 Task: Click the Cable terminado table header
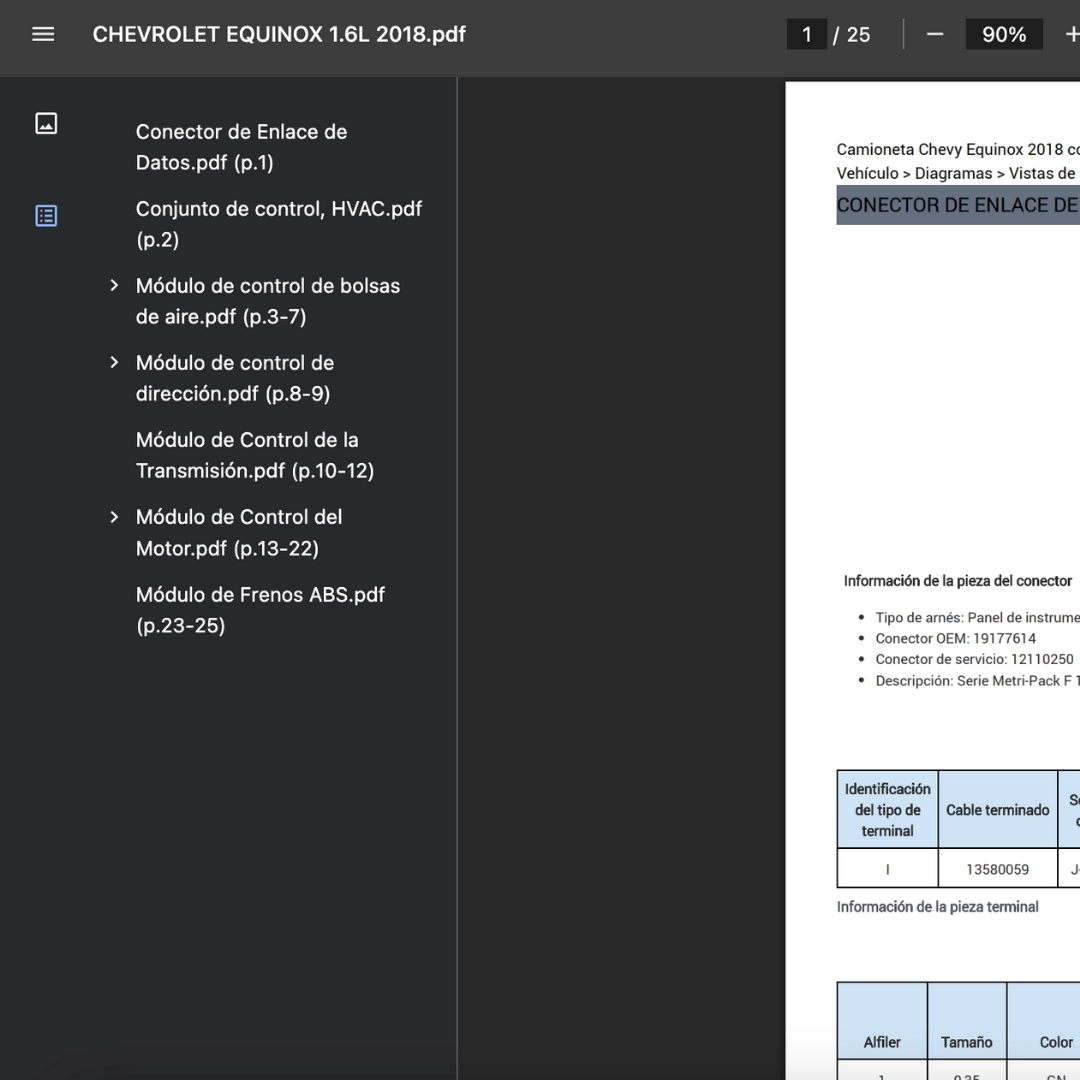coord(997,810)
